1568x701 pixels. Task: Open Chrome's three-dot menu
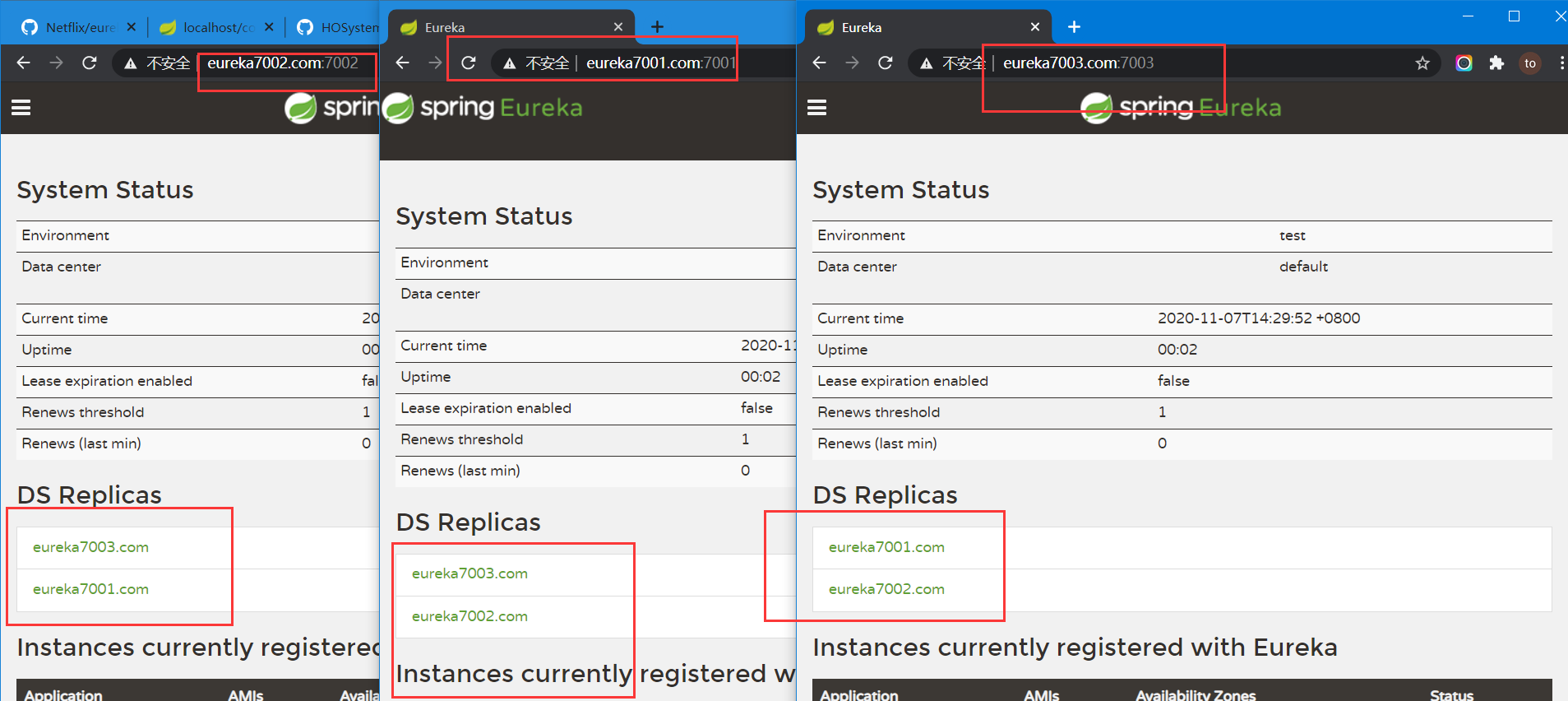click(1561, 63)
